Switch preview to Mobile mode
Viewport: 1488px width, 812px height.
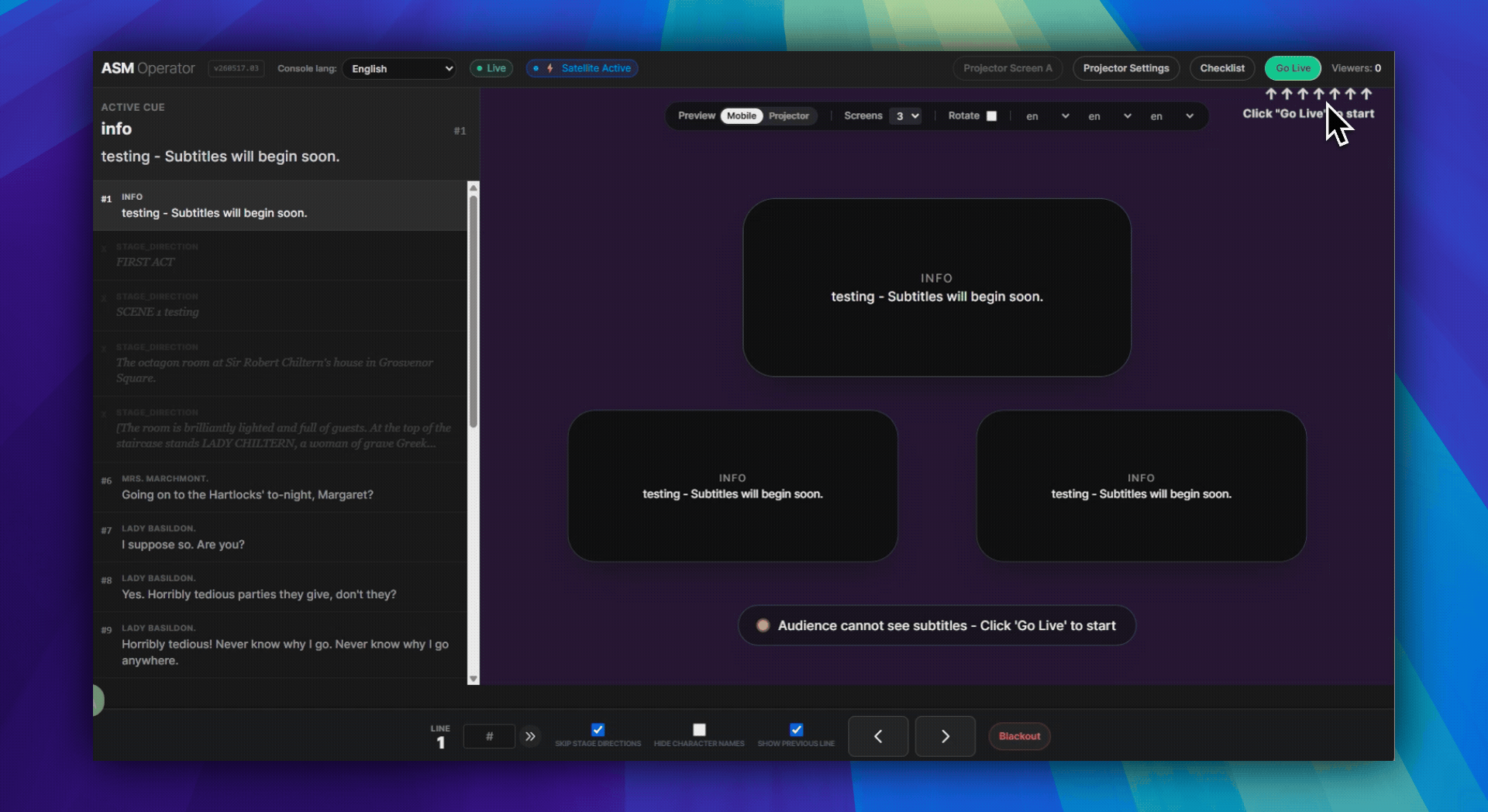(742, 116)
